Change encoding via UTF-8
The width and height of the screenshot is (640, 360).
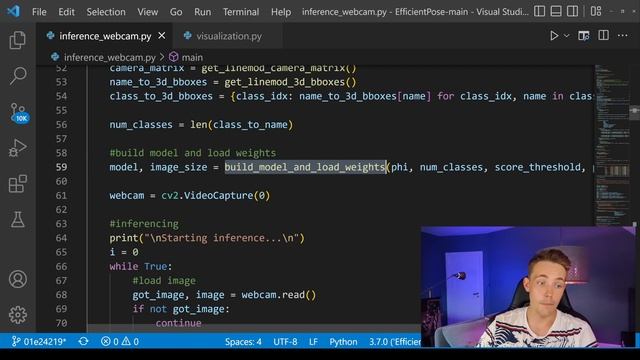(285, 342)
